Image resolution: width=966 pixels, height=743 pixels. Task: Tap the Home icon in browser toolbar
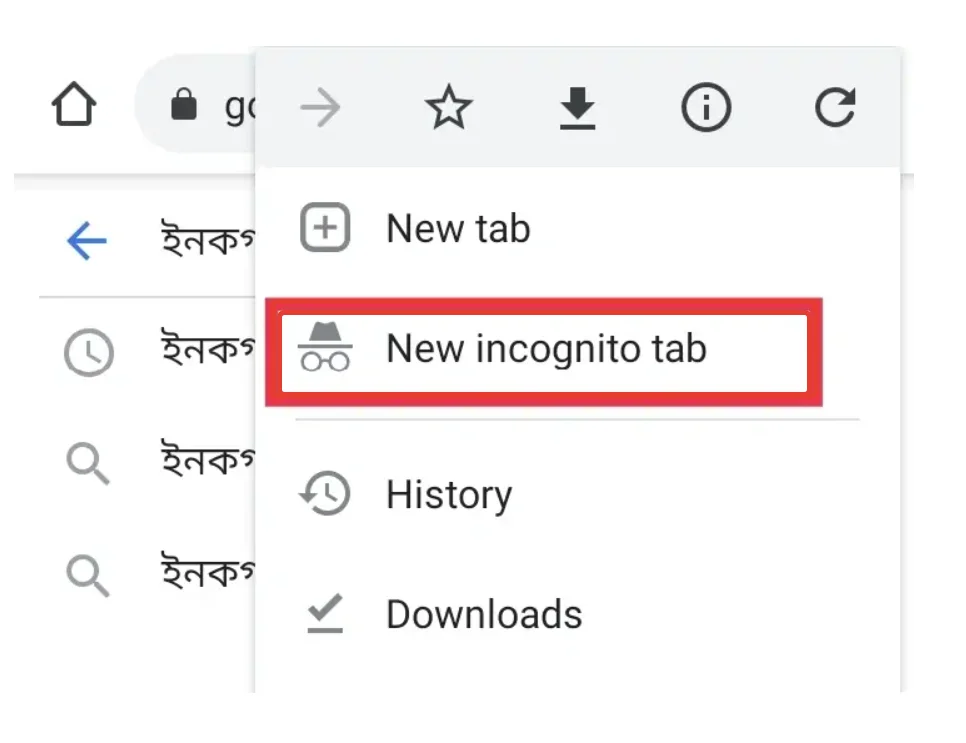click(74, 104)
